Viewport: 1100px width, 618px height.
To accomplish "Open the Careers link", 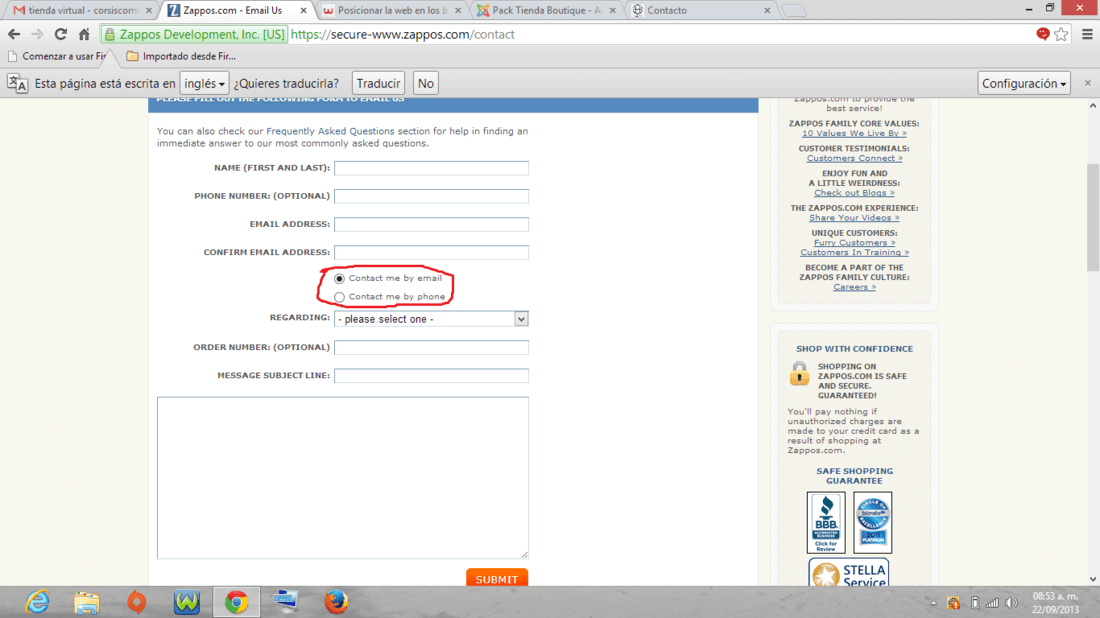I will (854, 287).
